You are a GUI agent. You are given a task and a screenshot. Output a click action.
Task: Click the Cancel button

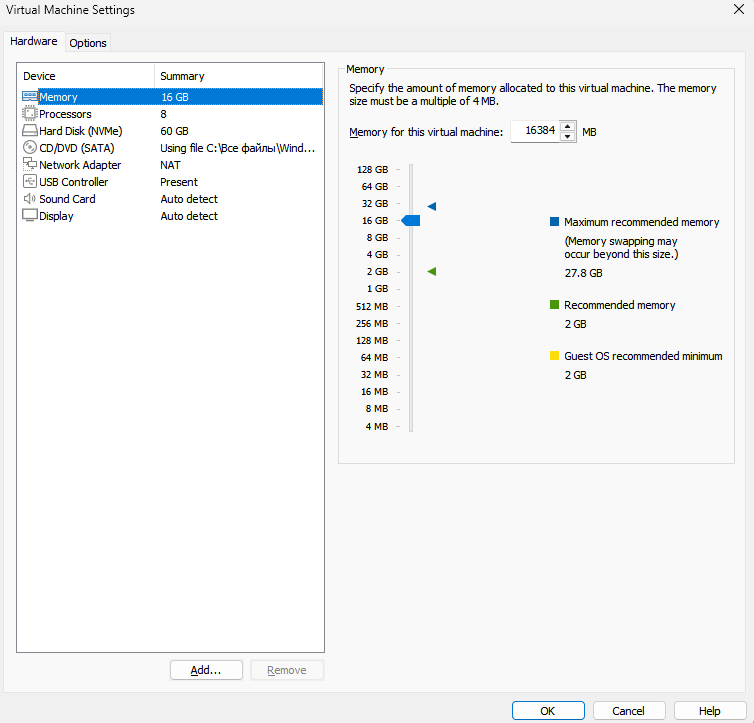[629, 711]
